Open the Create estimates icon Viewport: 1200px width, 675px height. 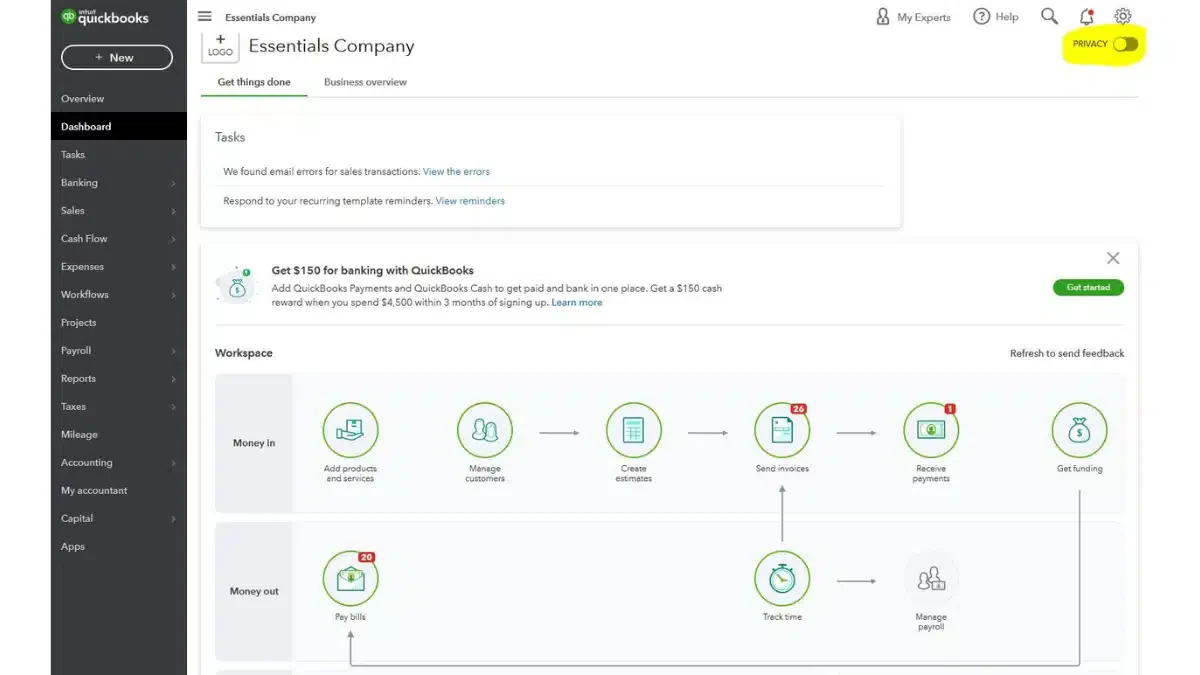(634, 431)
